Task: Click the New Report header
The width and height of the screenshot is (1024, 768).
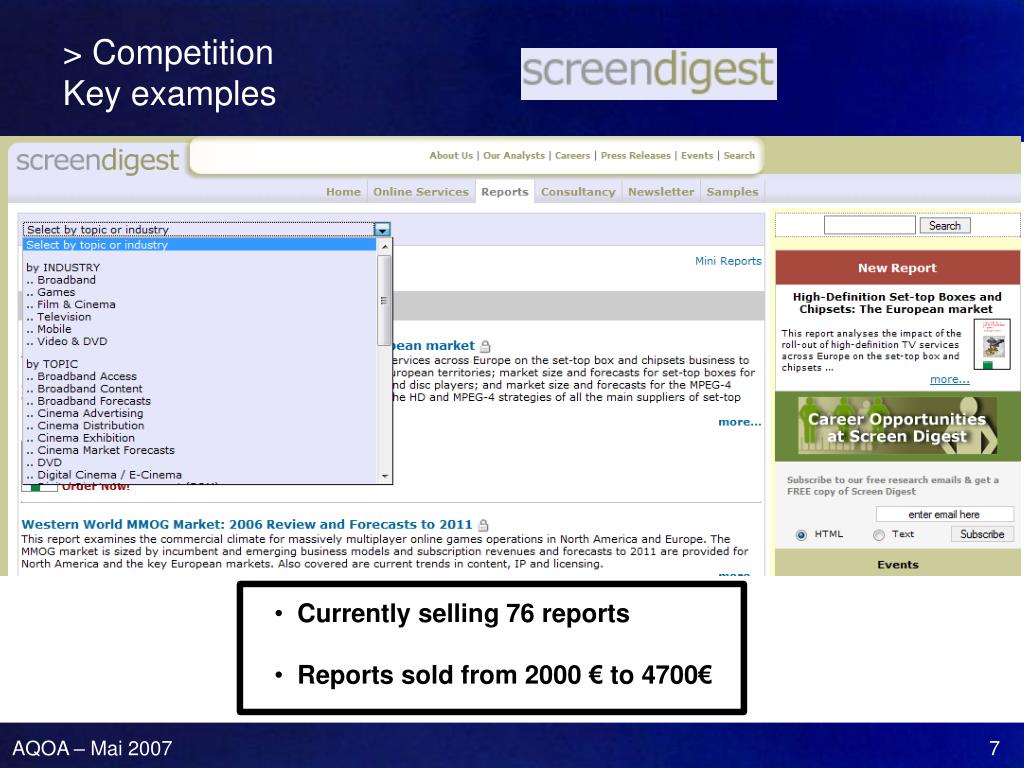Action: [897, 268]
